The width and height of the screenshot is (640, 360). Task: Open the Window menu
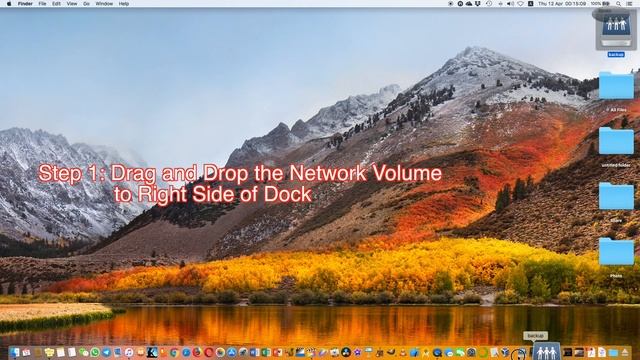pyautogui.click(x=104, y=4)
